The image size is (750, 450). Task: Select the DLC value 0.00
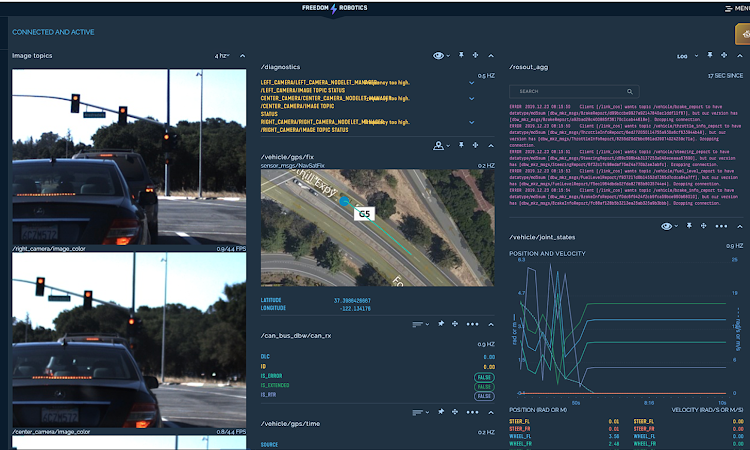tap(489, 357)
